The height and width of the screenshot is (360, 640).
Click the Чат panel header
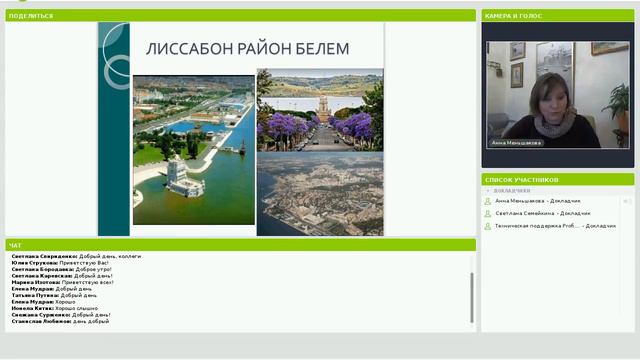240,245
